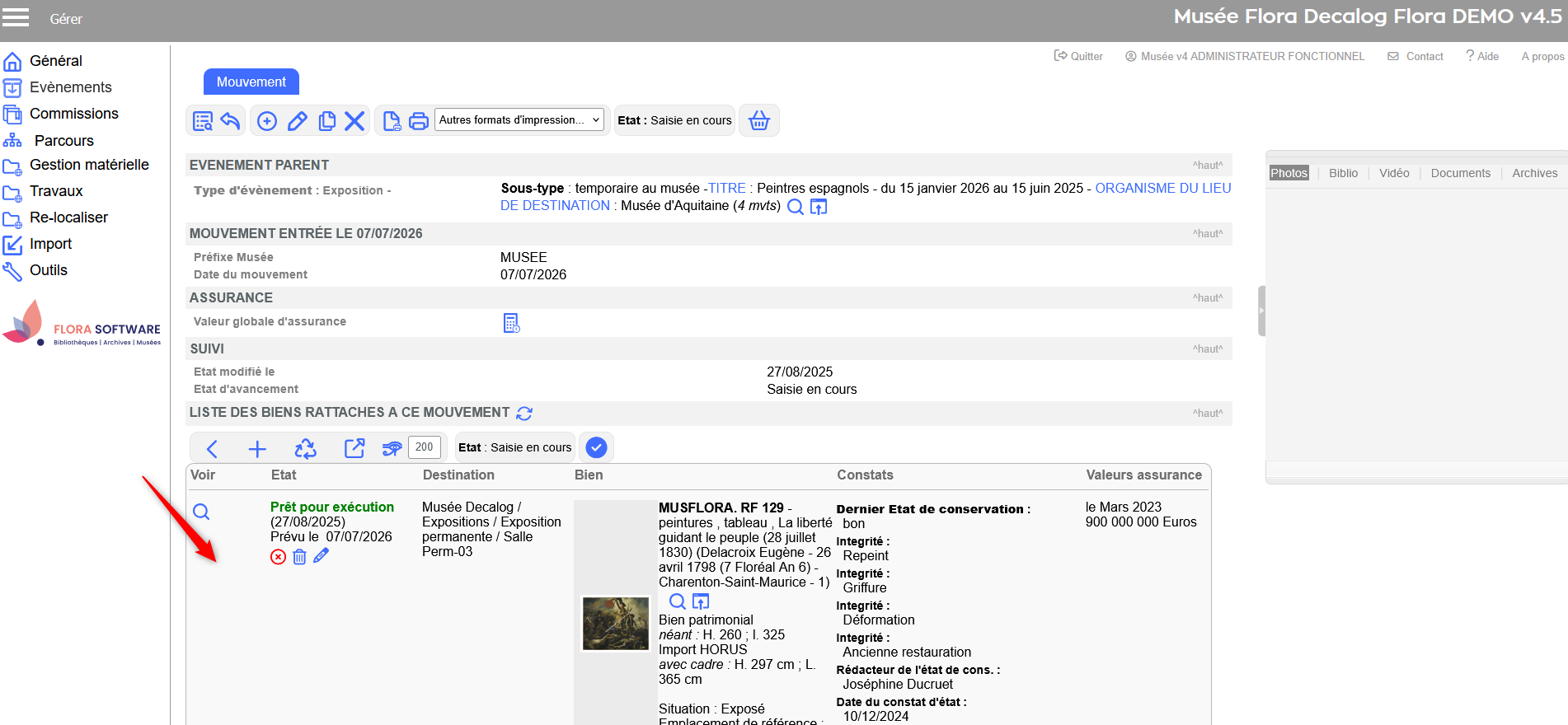Open the Autres formats d'impression dropdown
The height and width of the screenshot is (725, 1568).
pyautogui.click(x=519, y=120)
